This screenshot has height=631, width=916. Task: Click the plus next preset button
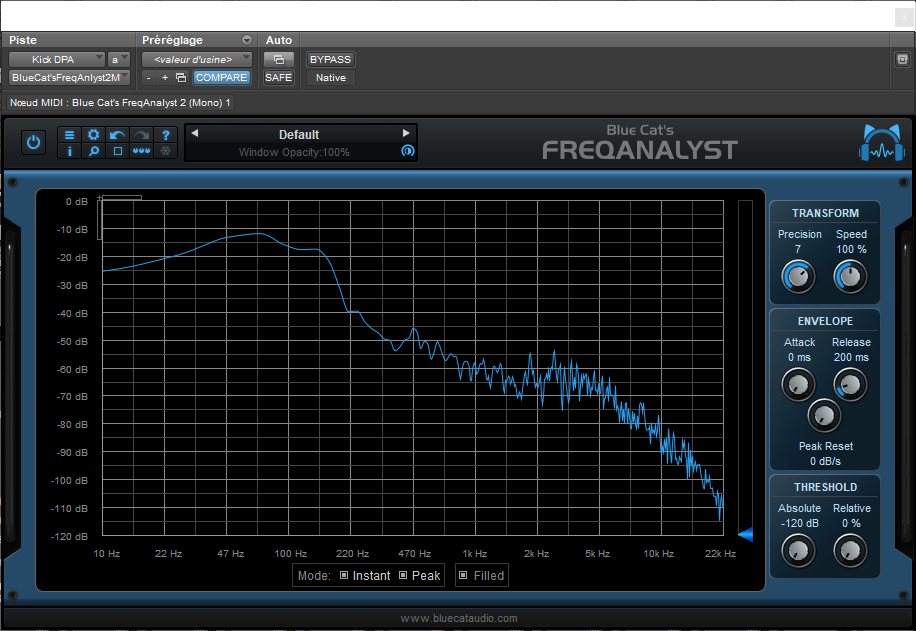point(165,78)
